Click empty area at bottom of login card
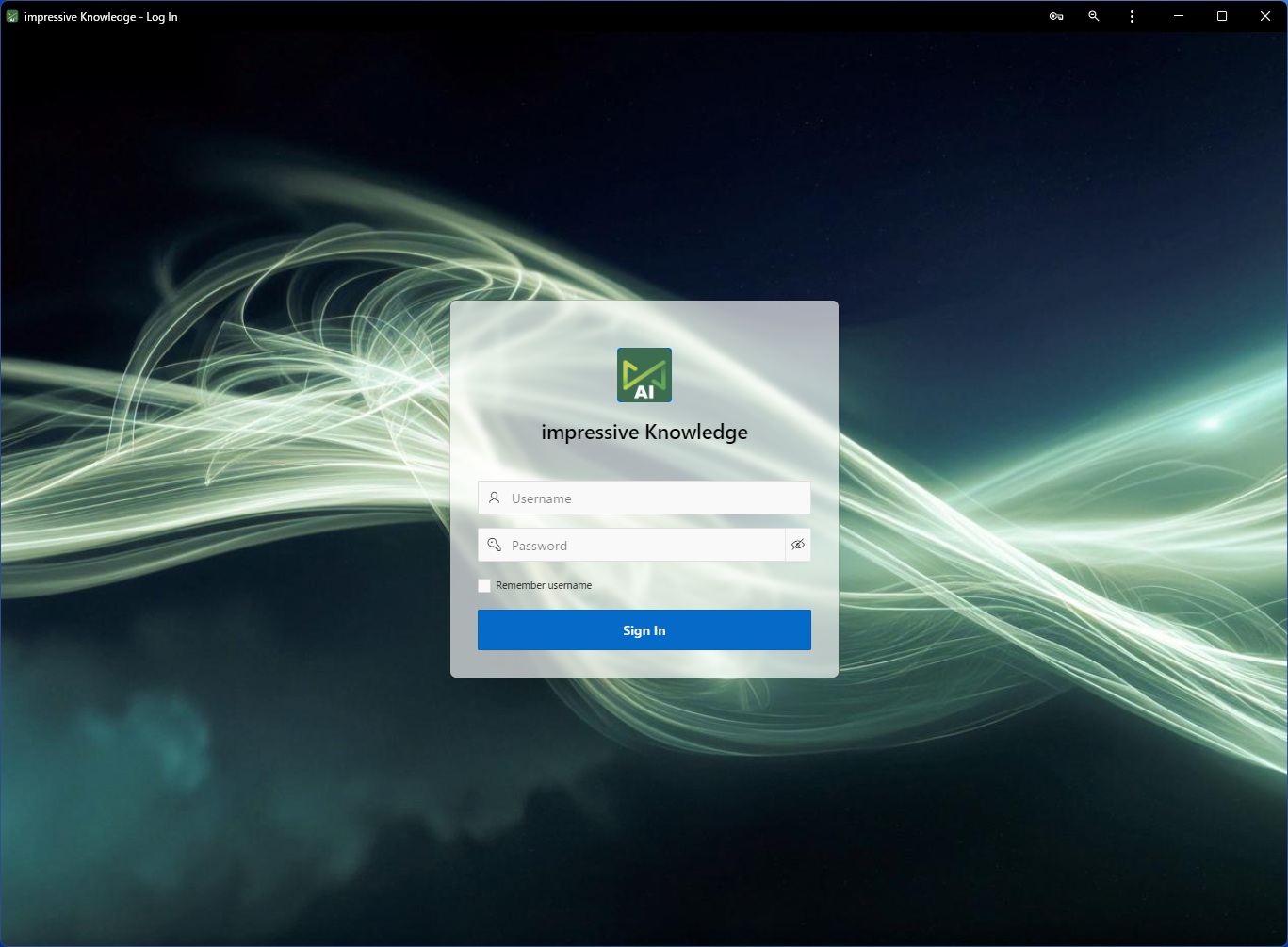The height and width of the screenshot is (947, 1288). pyautogui.click(x=644, y=664)
